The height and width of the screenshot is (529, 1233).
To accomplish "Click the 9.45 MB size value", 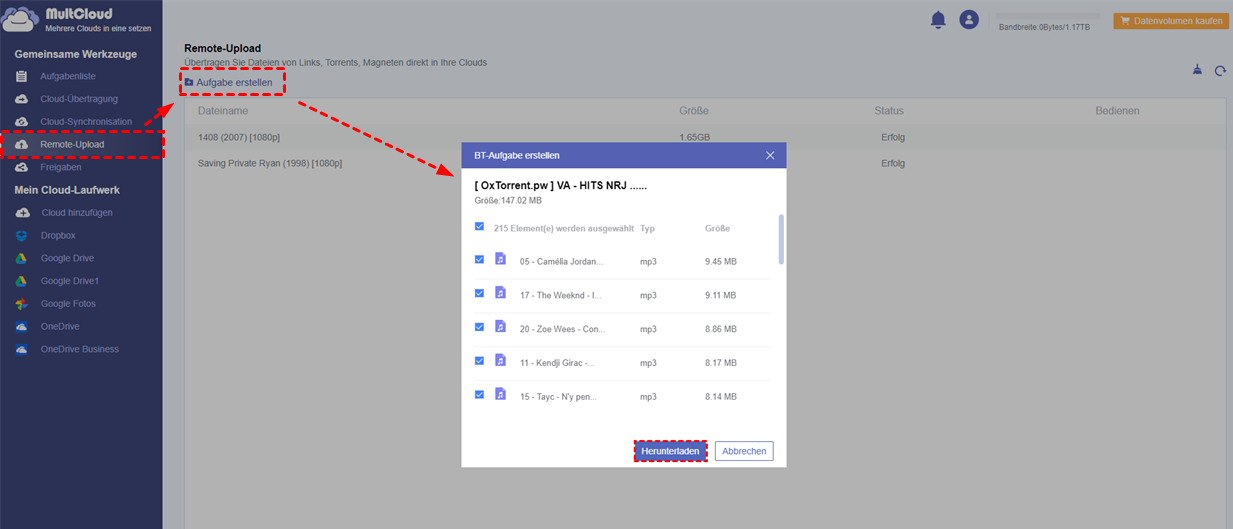I will point(721,262).
